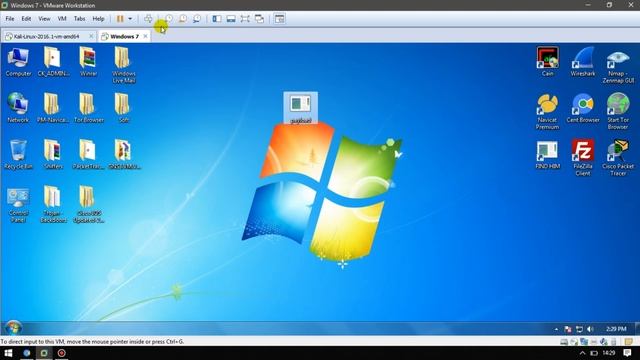
Task: Launch the Wireshark shortcut
Action: pyautogui.click(x=582, y=62)
